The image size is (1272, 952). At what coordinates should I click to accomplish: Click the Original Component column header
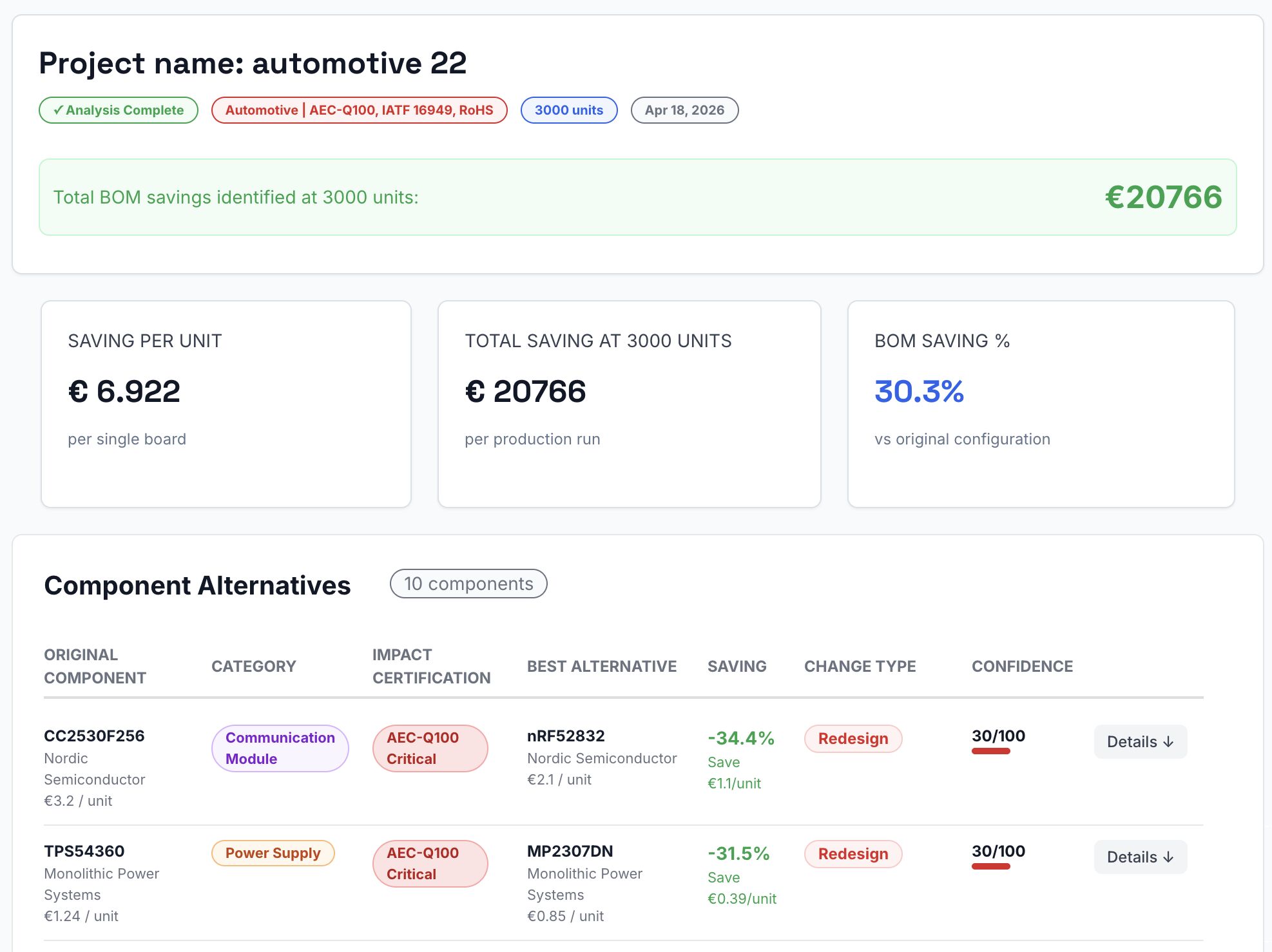pos(95,666)
